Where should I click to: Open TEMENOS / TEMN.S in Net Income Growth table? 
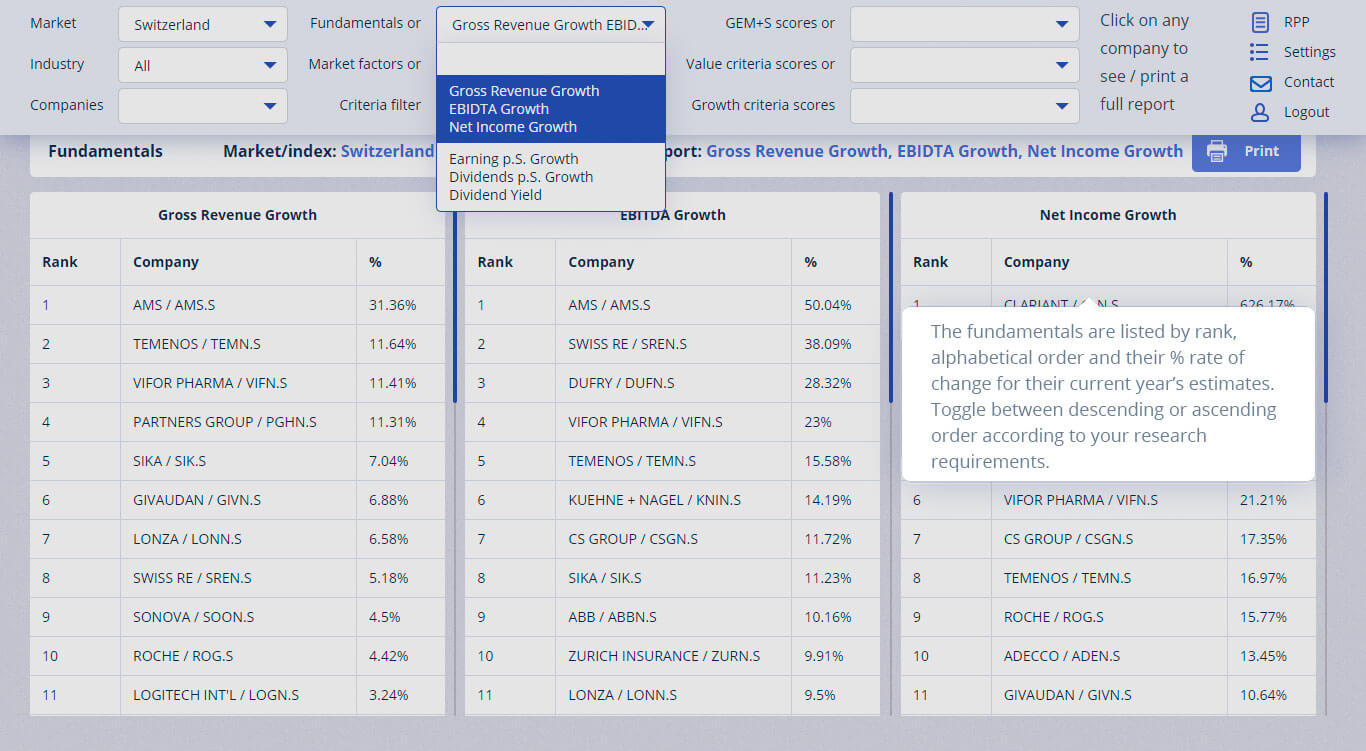coord(1068,578)
